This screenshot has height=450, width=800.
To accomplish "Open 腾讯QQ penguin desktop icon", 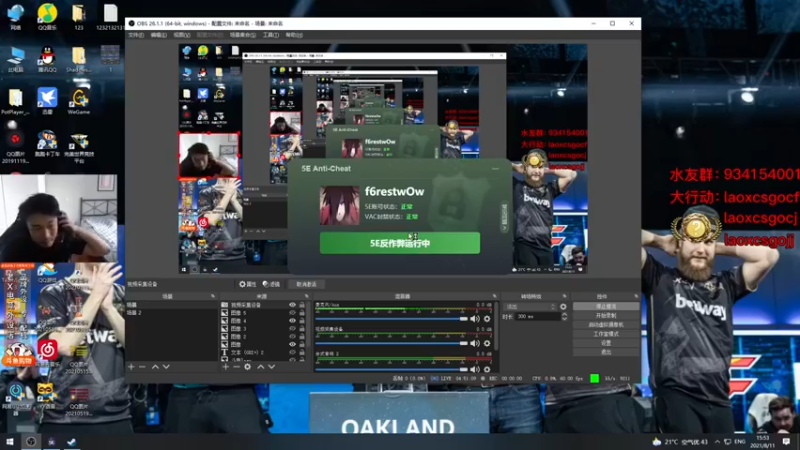I will [47, 59].
